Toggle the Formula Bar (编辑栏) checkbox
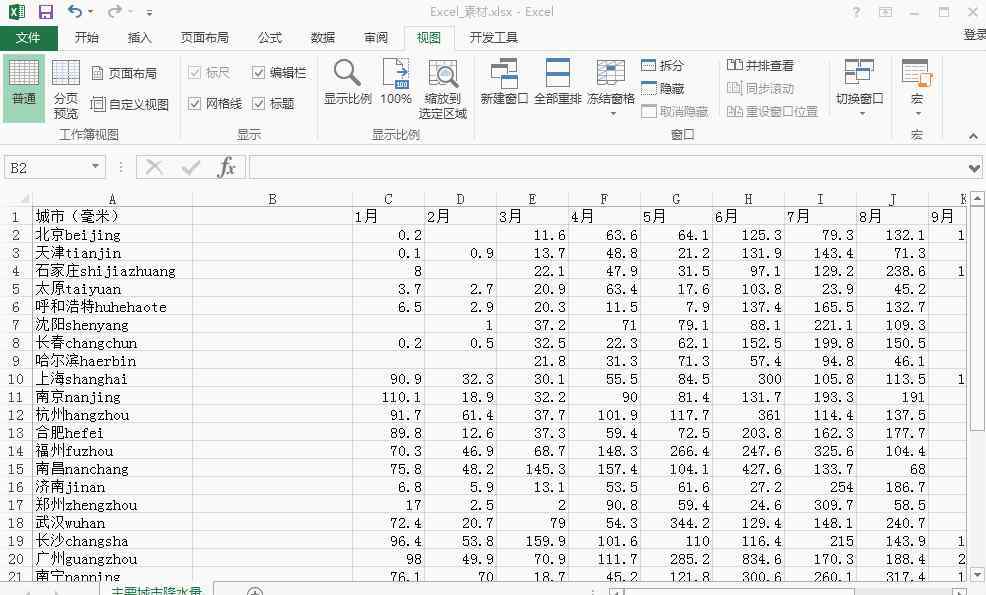Image resolution: width=986 pixels, height=595 pixels. tap(259, 73)
